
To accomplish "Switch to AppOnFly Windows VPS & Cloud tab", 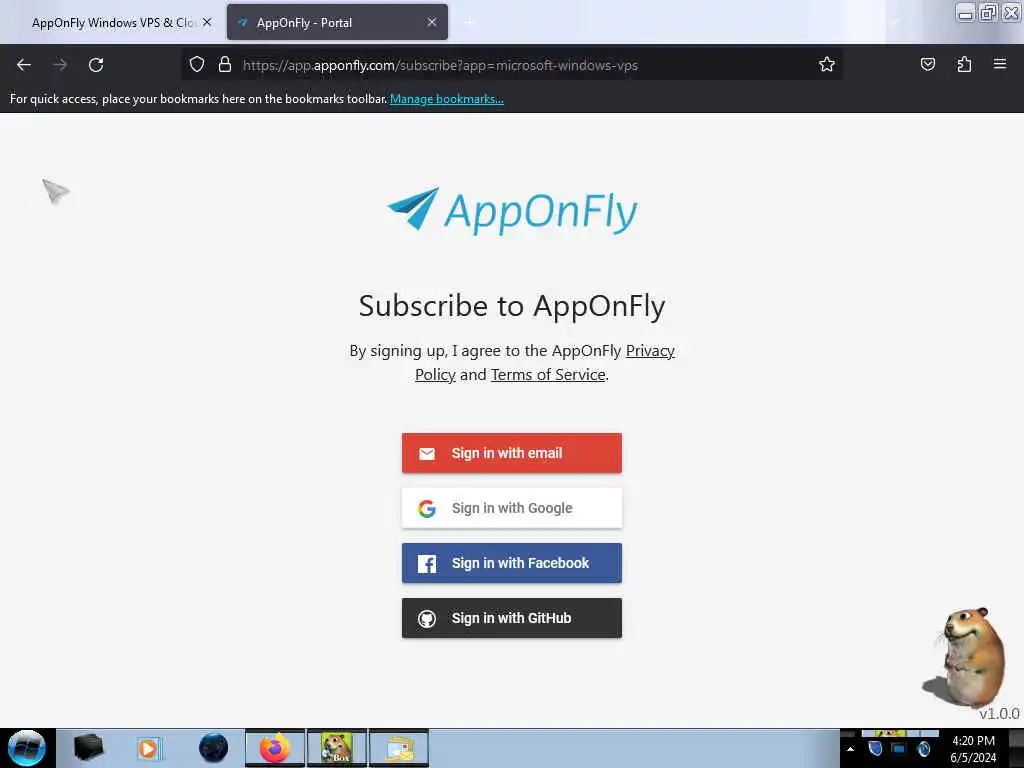I will pos(112,23).
